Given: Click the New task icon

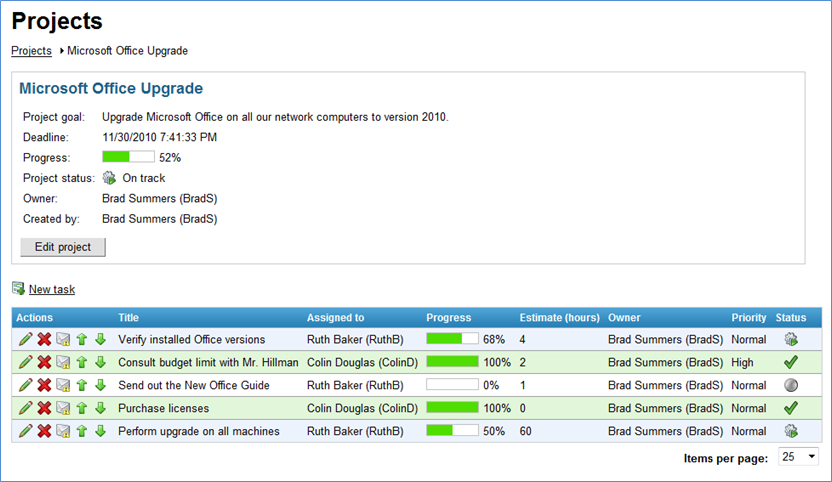Looking at the screenshot, I should pyautogui.click(x=19, y=288).
